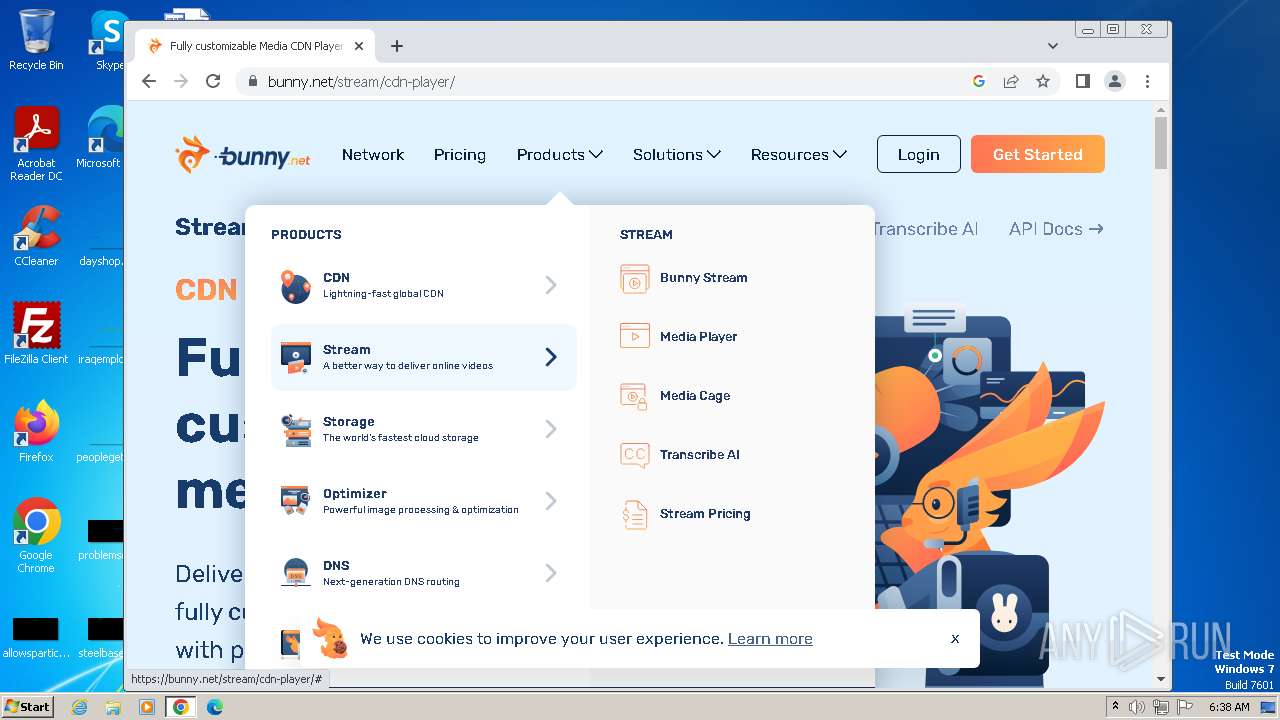Click the bunny.net logo
Image resolution: width=1280 pixels, height=720 pixels.
[243, 155]
